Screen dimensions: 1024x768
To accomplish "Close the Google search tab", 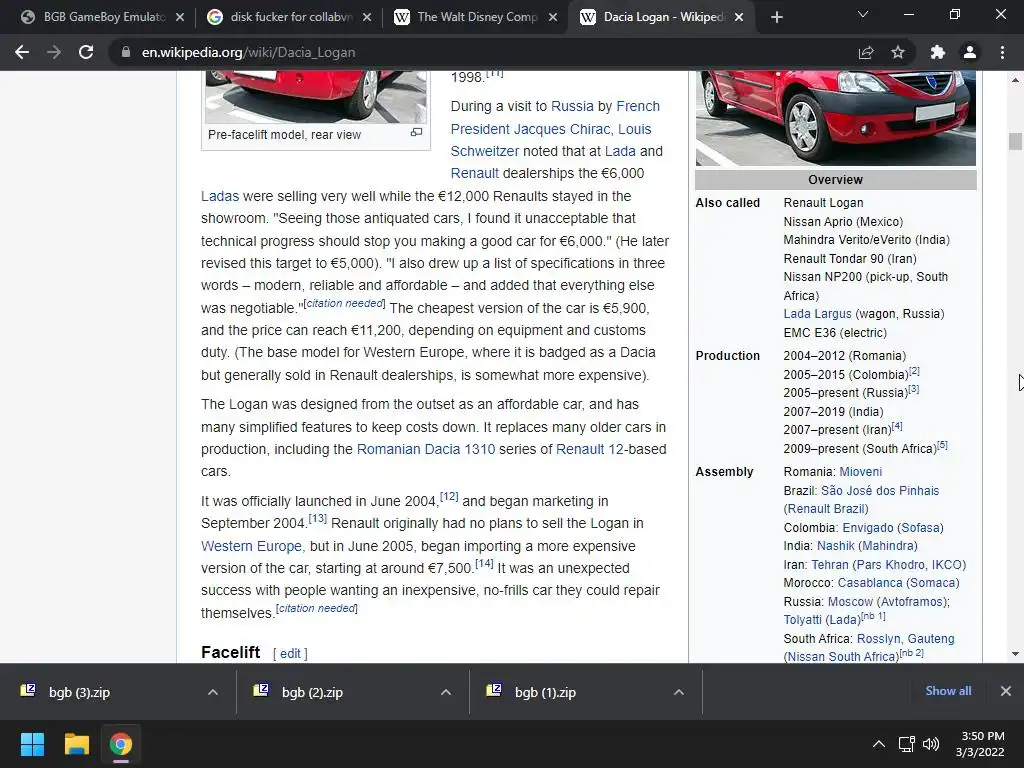I will pyautogui.click(x=367, y=18).
